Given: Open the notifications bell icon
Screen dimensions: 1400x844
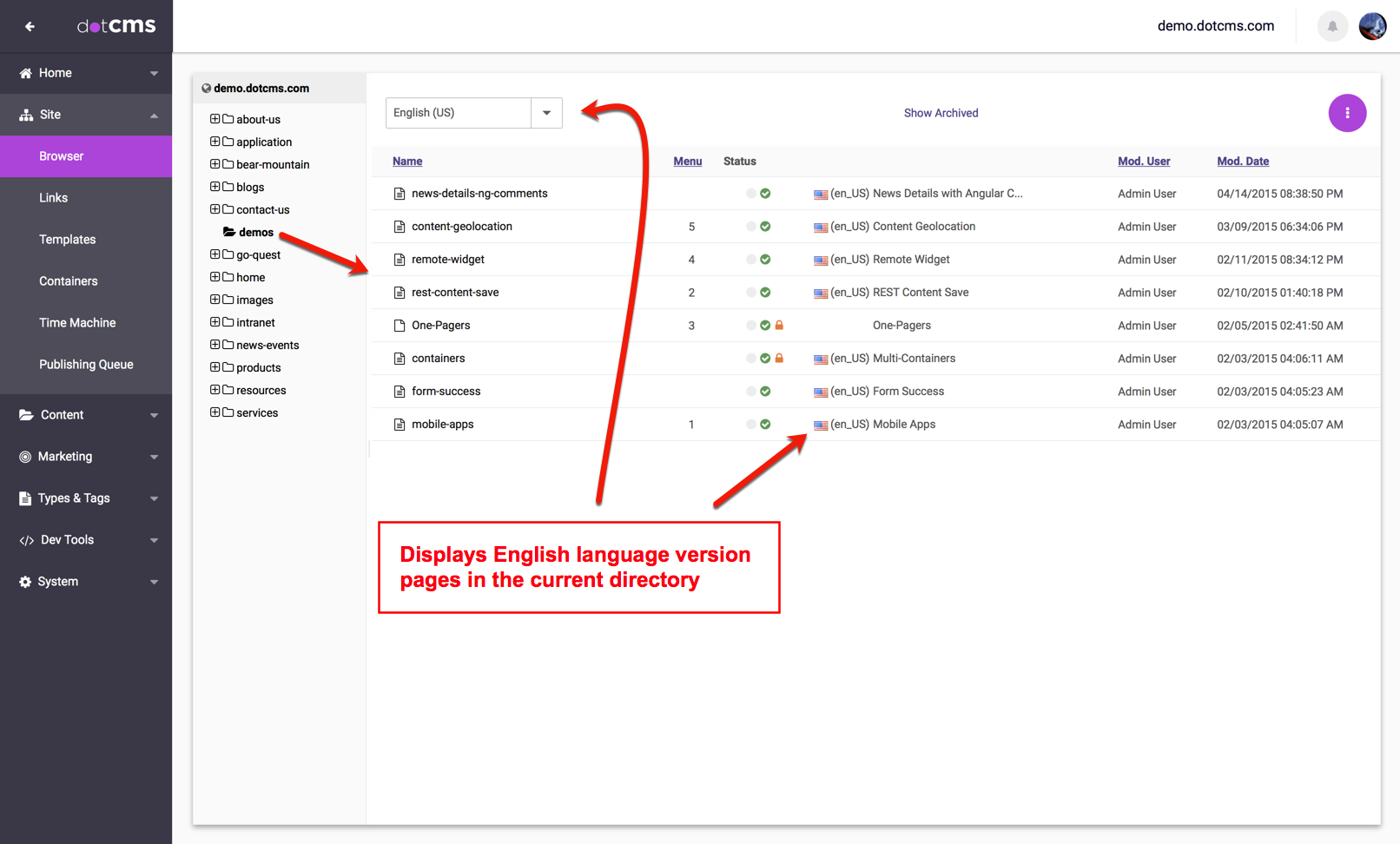Looking at the screenshot, I should 1332,26.
